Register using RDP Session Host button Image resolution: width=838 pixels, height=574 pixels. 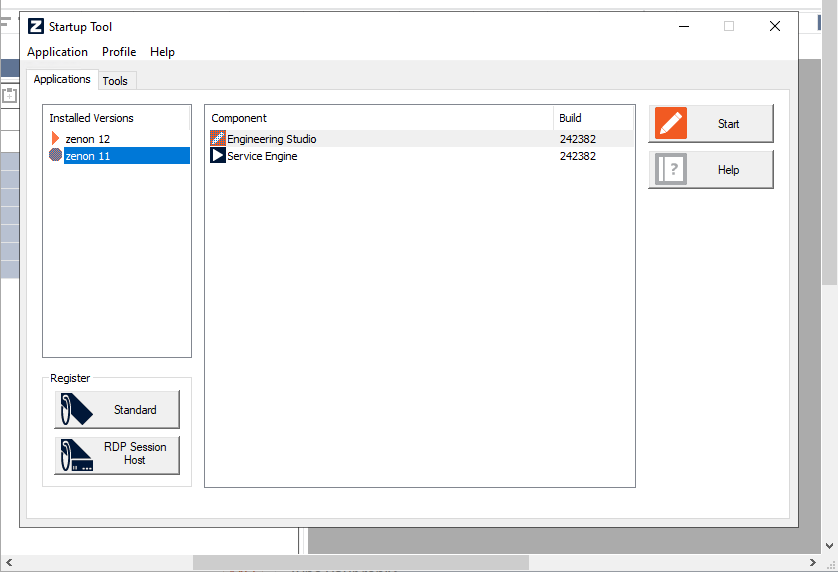click(117, 455)
